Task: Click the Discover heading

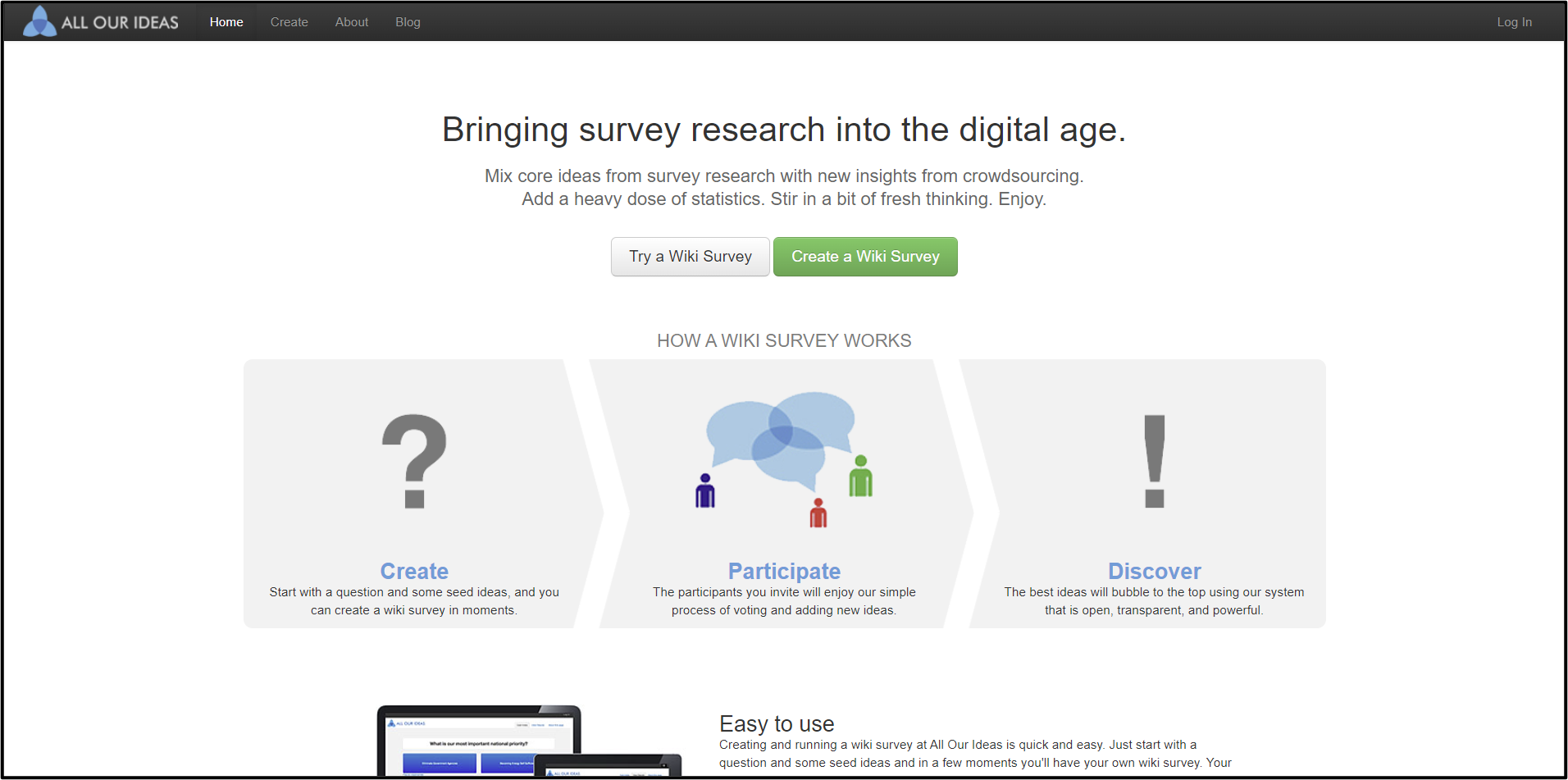Action: [x=1154, y=571]
